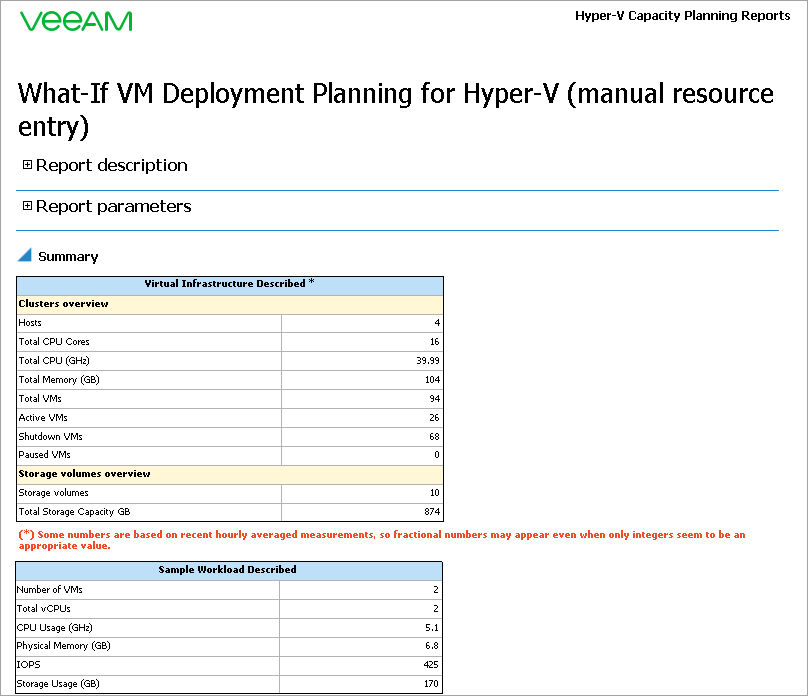Screen dimensions: 808x696
Task: Click the Virtual Infrastructure Described table header
Action: click(230, 284)
